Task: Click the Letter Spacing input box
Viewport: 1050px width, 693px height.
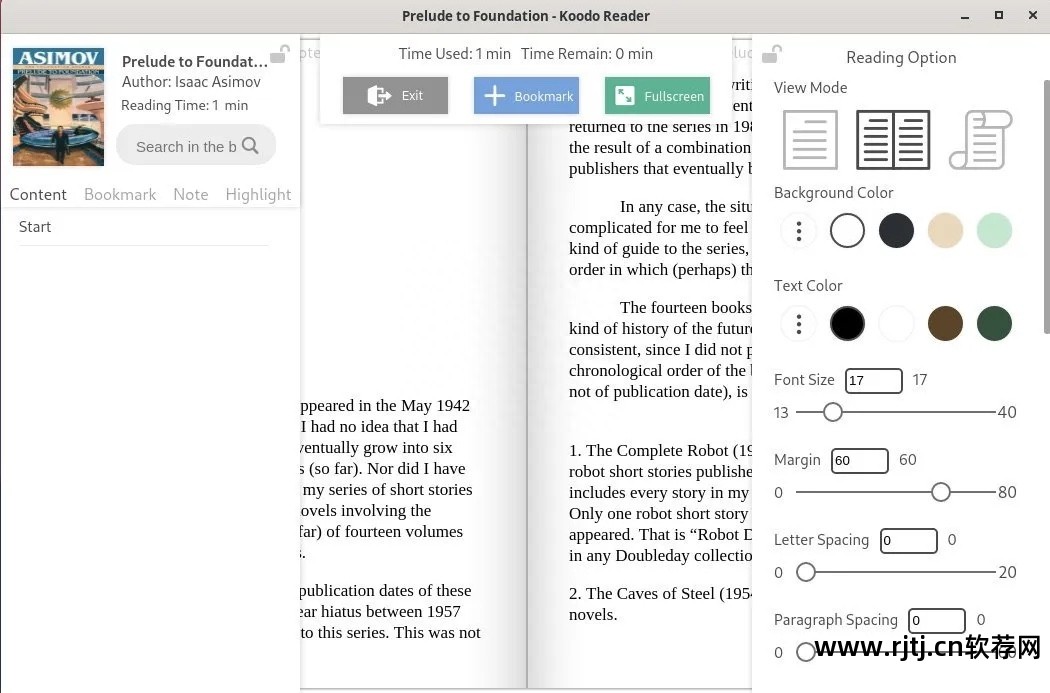Action: pyautogui.click(x=909, y=540)
